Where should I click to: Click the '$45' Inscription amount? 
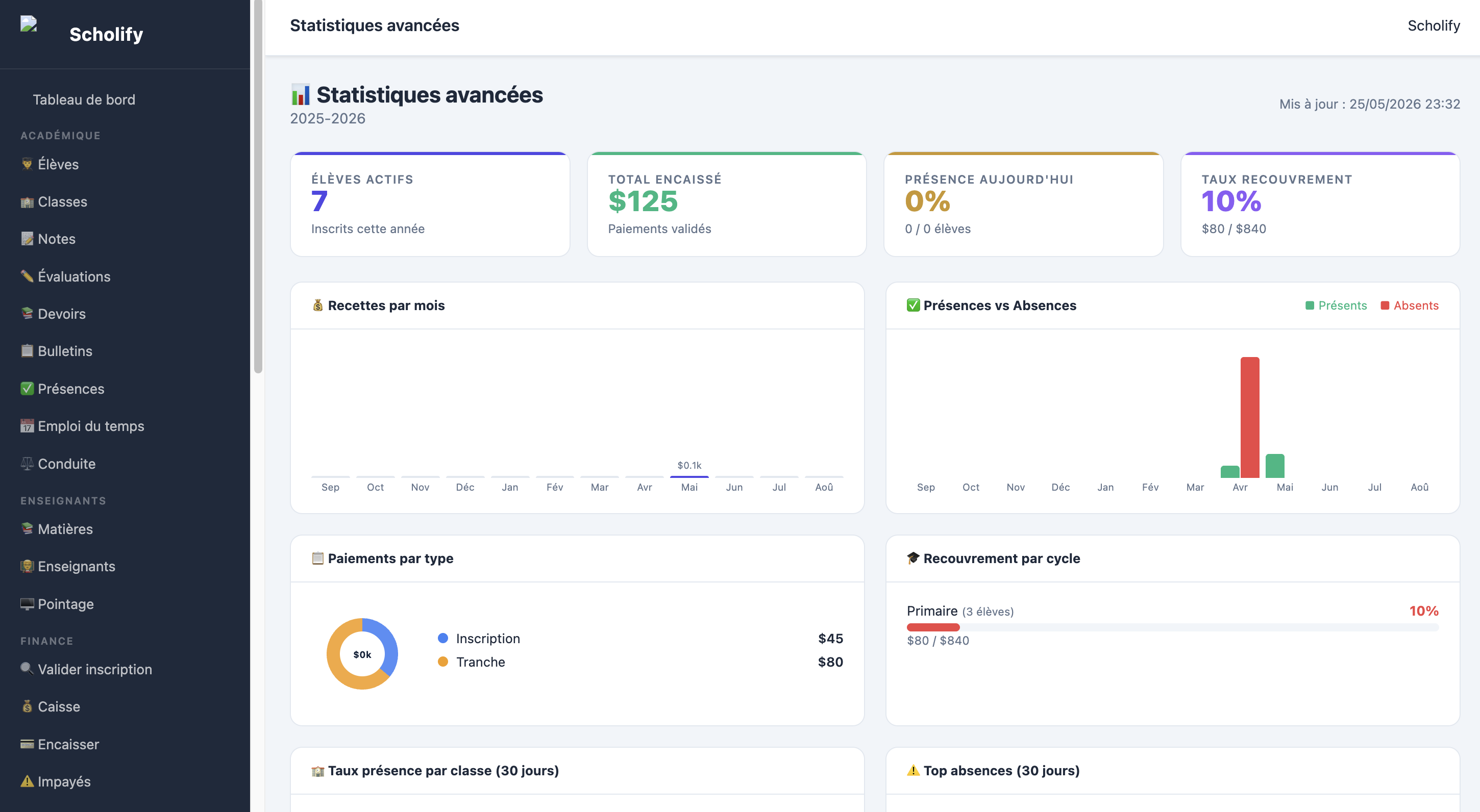830,638
